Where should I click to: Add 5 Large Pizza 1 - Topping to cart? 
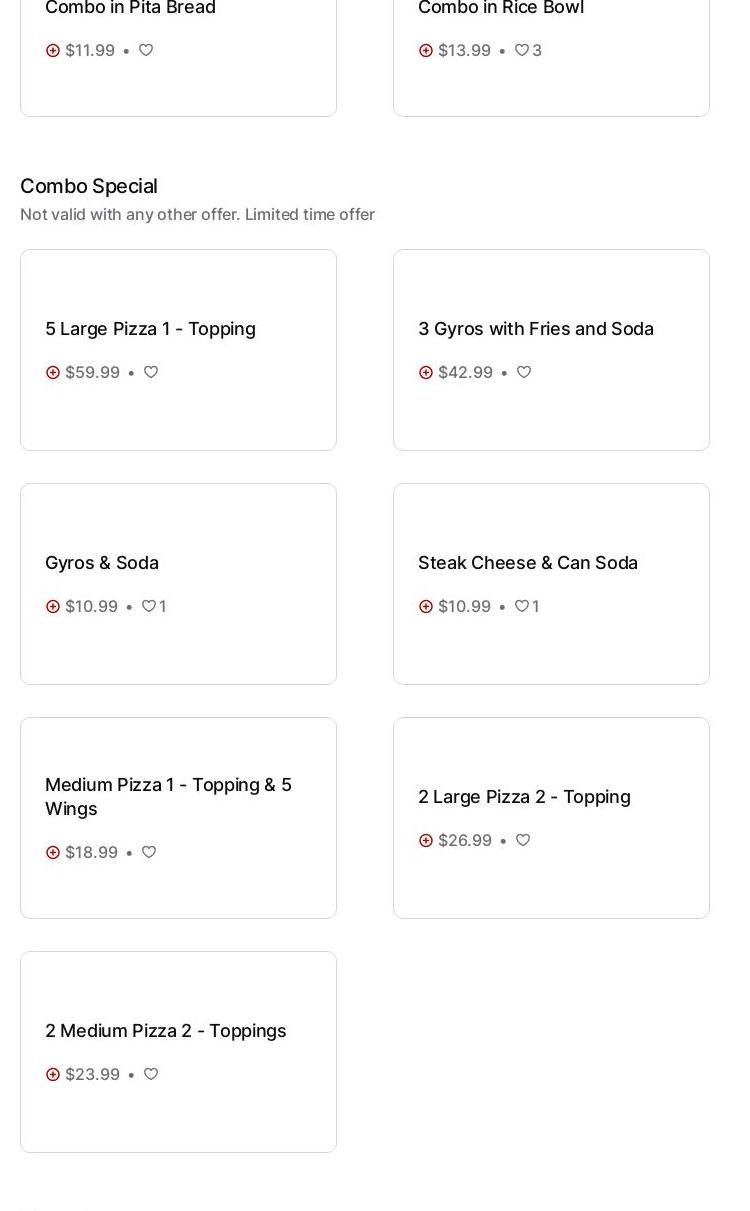coord(53,372)
